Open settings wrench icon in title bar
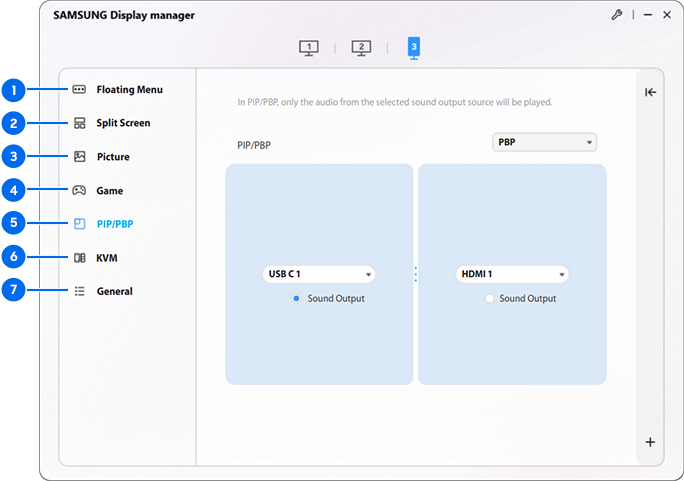 coord(616,15)
